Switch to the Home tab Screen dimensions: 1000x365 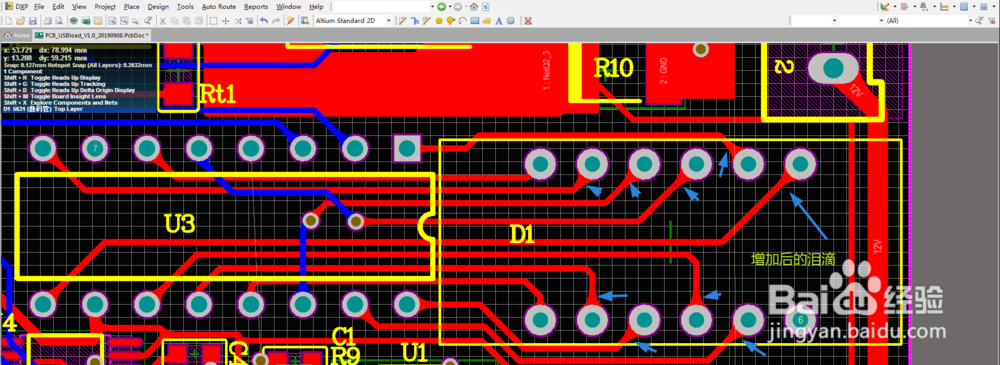[x=17, y=35]
